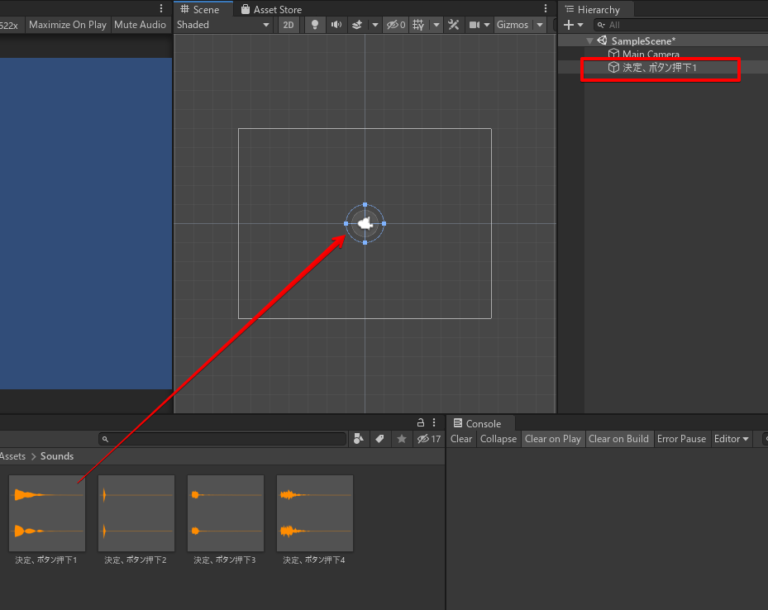Open Hierarchy create dropdown arrow
Image resolution: width=768 pixels, height=610 pixels.
[x=580, y=24]
